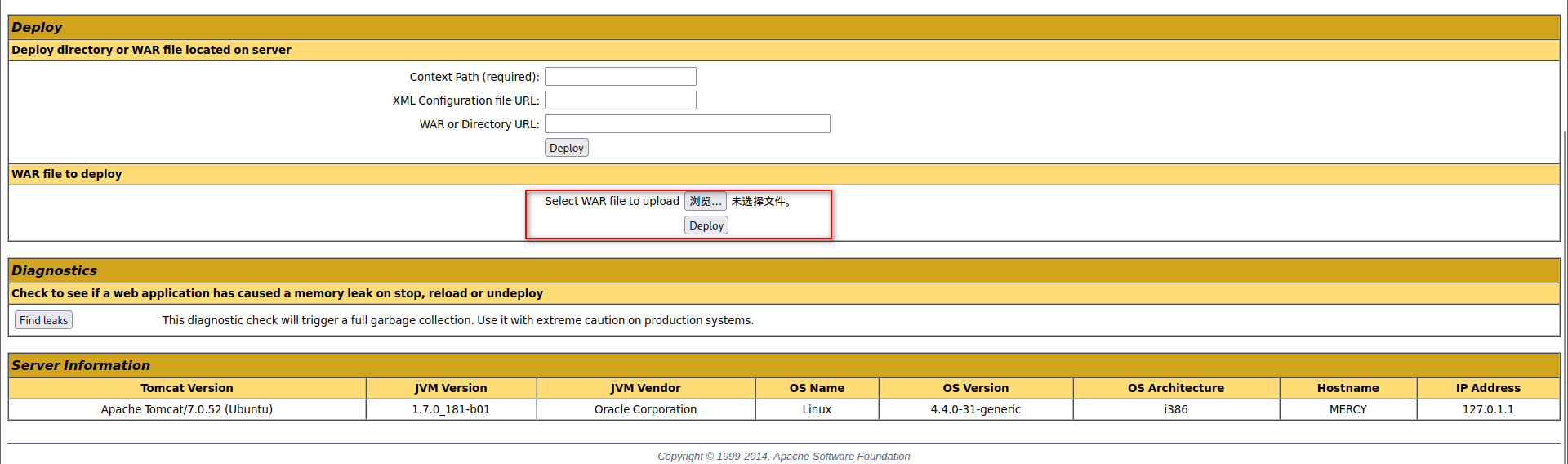Open the file browse button for WAR upload
This screenshot has width=1568, height=464.
(x=706, y=201)
